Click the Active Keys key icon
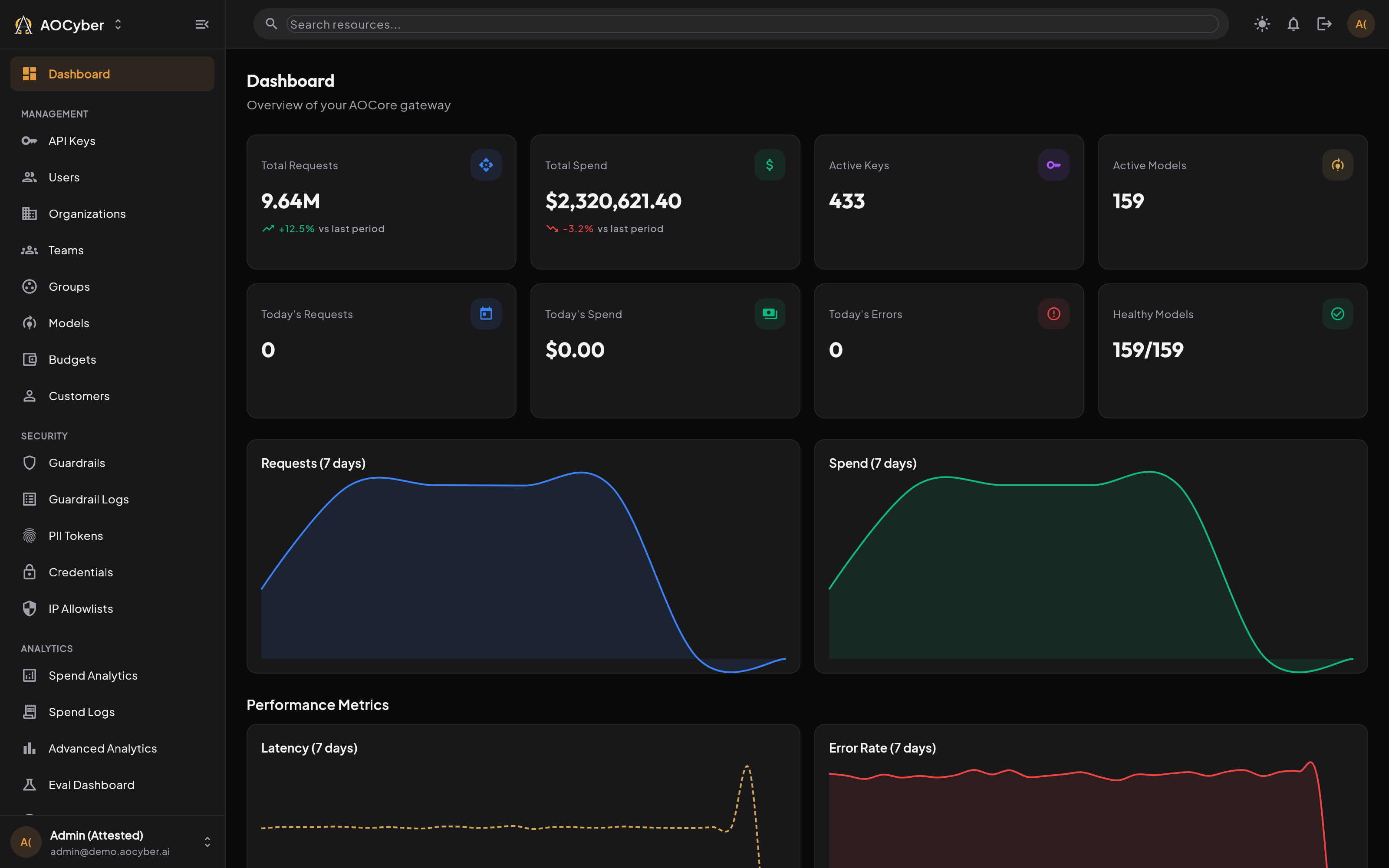The height and width of the screenshot is (868, 1389). (1053, 165)
